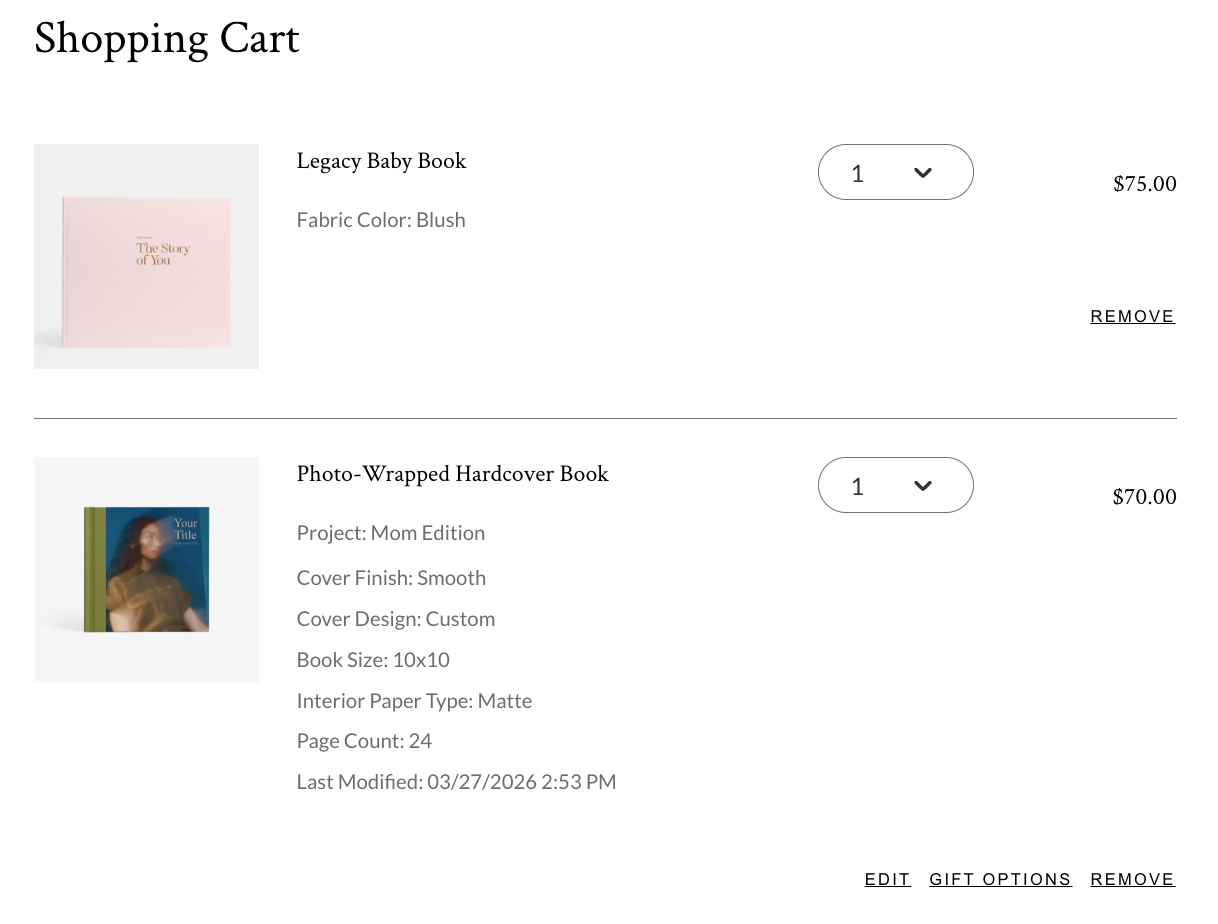Screen dimensions: 1218x924
Task: Click the Photo-Wrapped Hardcover Book cover thumbnail
Action: tap(146, 569)
